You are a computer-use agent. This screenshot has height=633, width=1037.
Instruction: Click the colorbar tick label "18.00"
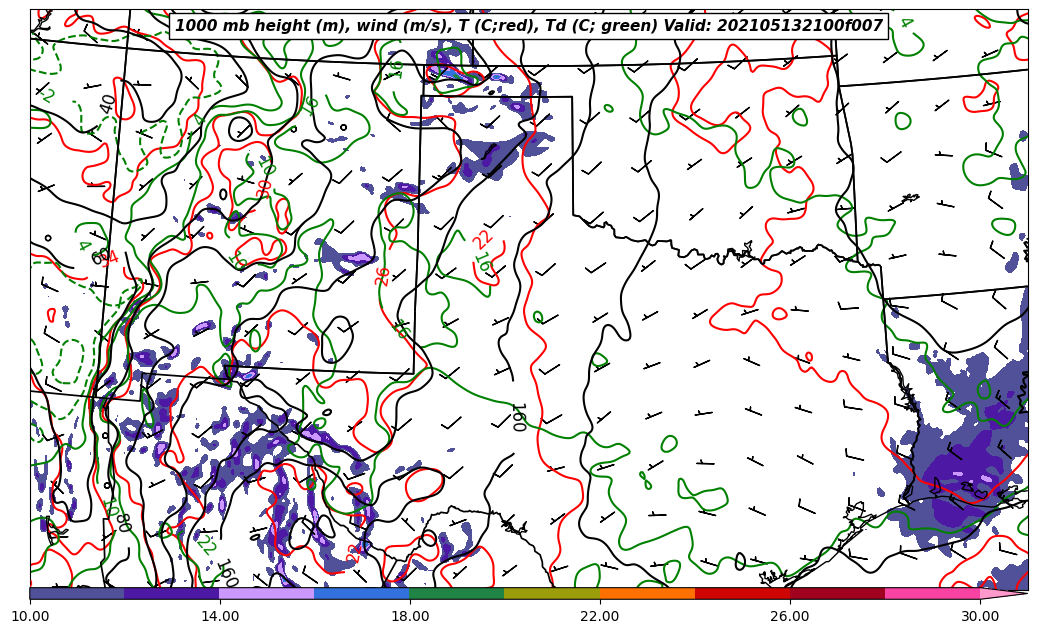coord(410,616)
